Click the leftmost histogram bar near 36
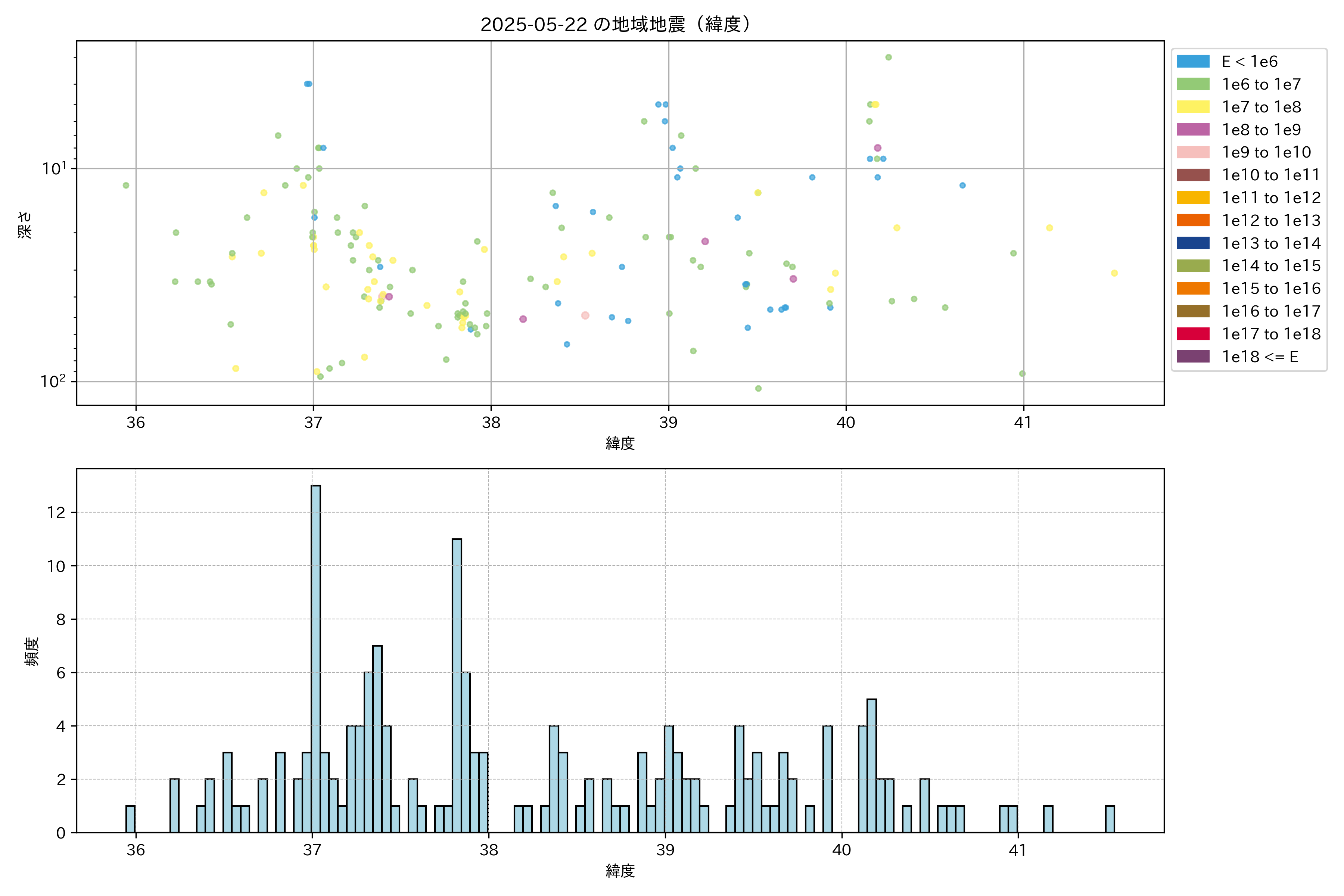The height and width of the screenshot is (896, 1344). [x=130, y=819]
